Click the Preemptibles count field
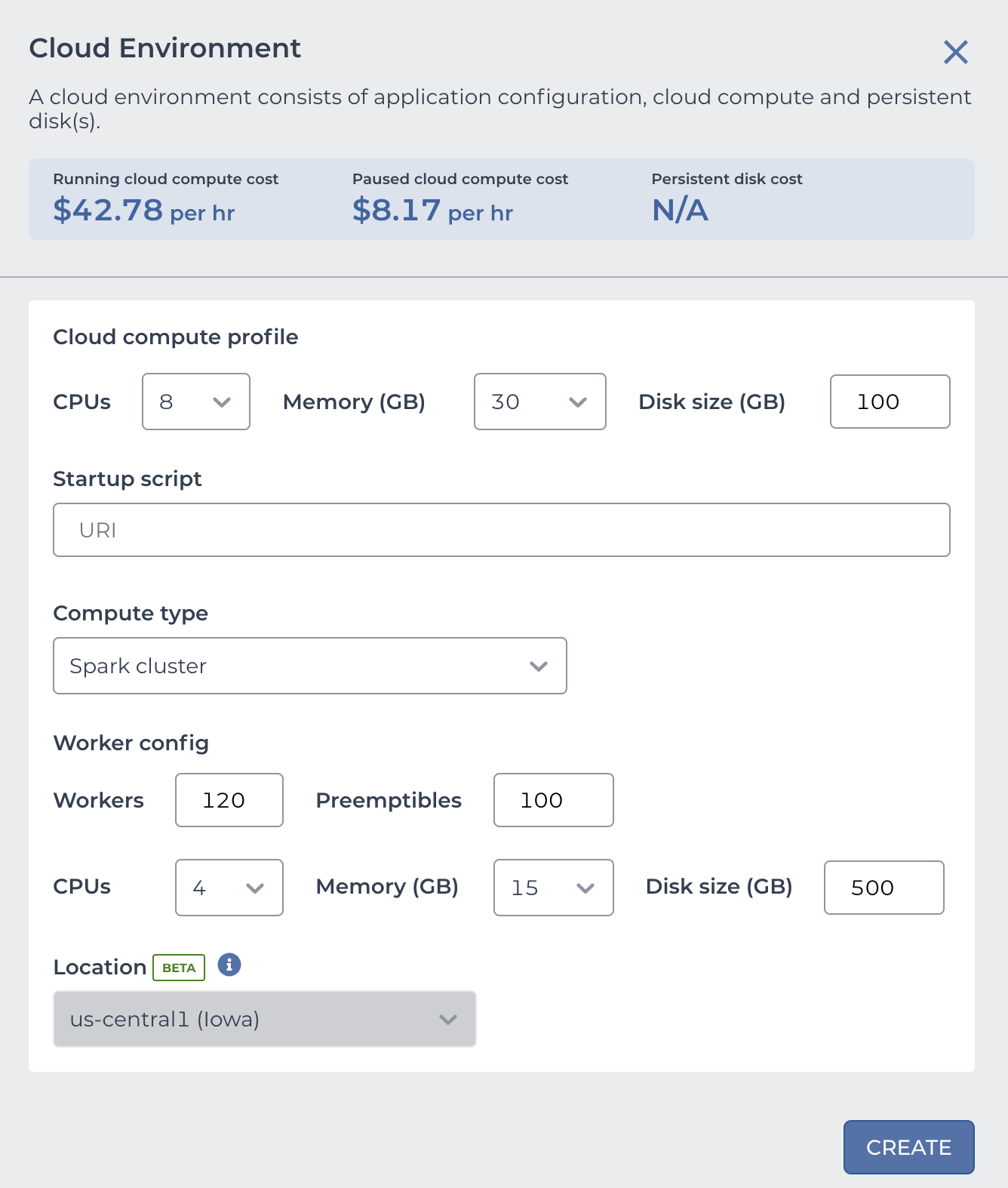 click(x=554, y=800)
